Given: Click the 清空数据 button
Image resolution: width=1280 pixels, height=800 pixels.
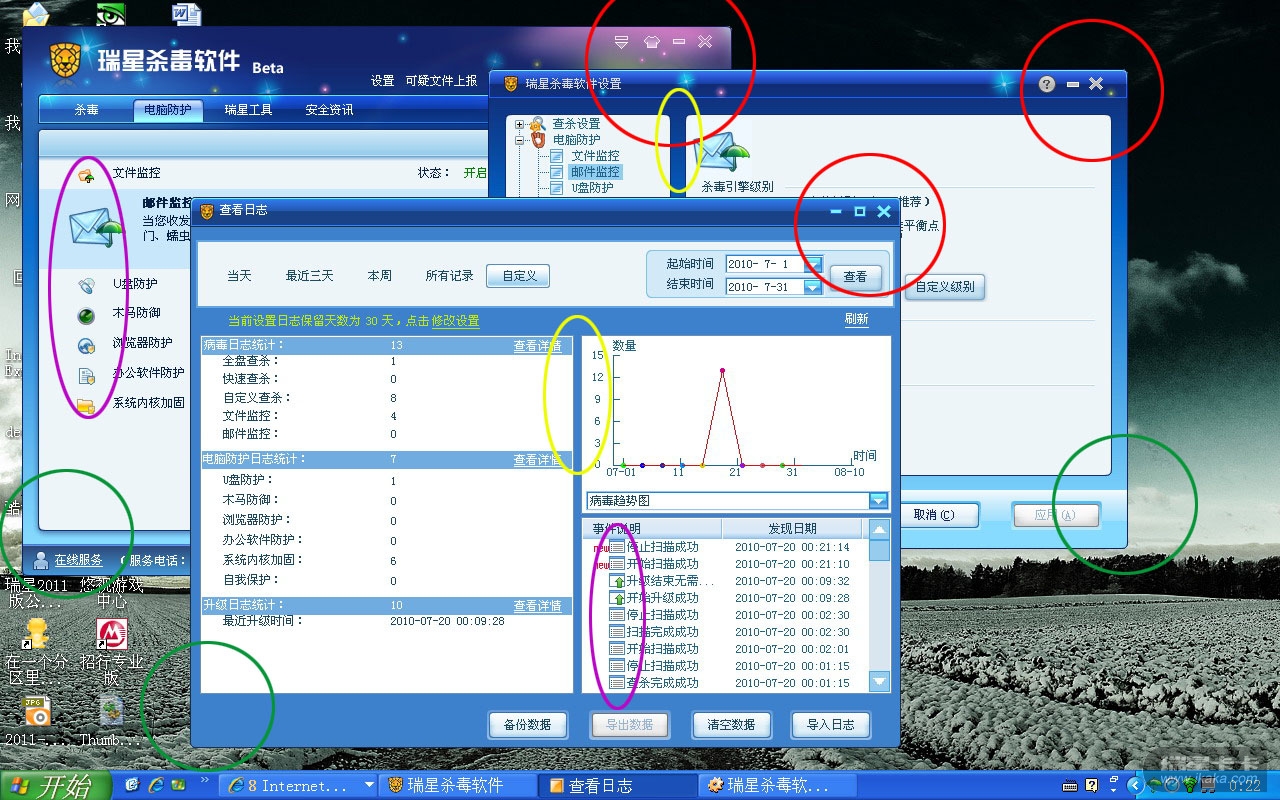Looking at the screenshot, I should 731,725.
